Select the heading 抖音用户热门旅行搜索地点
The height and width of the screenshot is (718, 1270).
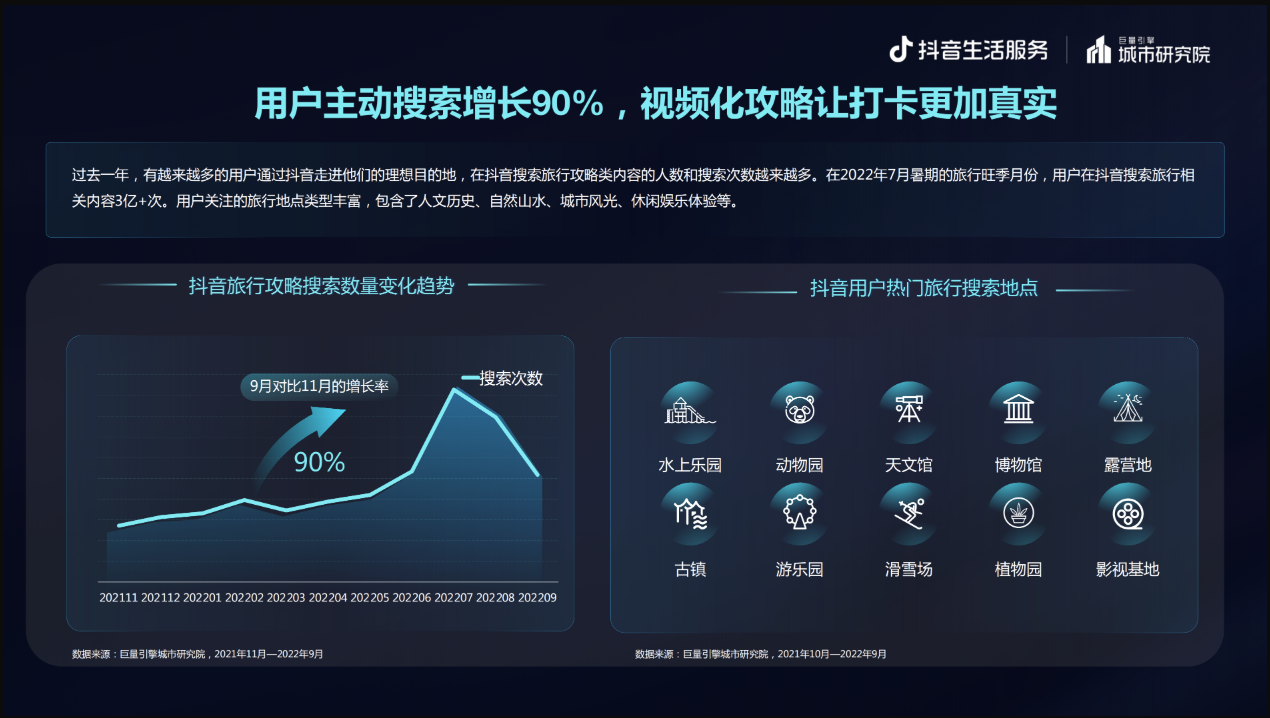[x=924, y=289]
